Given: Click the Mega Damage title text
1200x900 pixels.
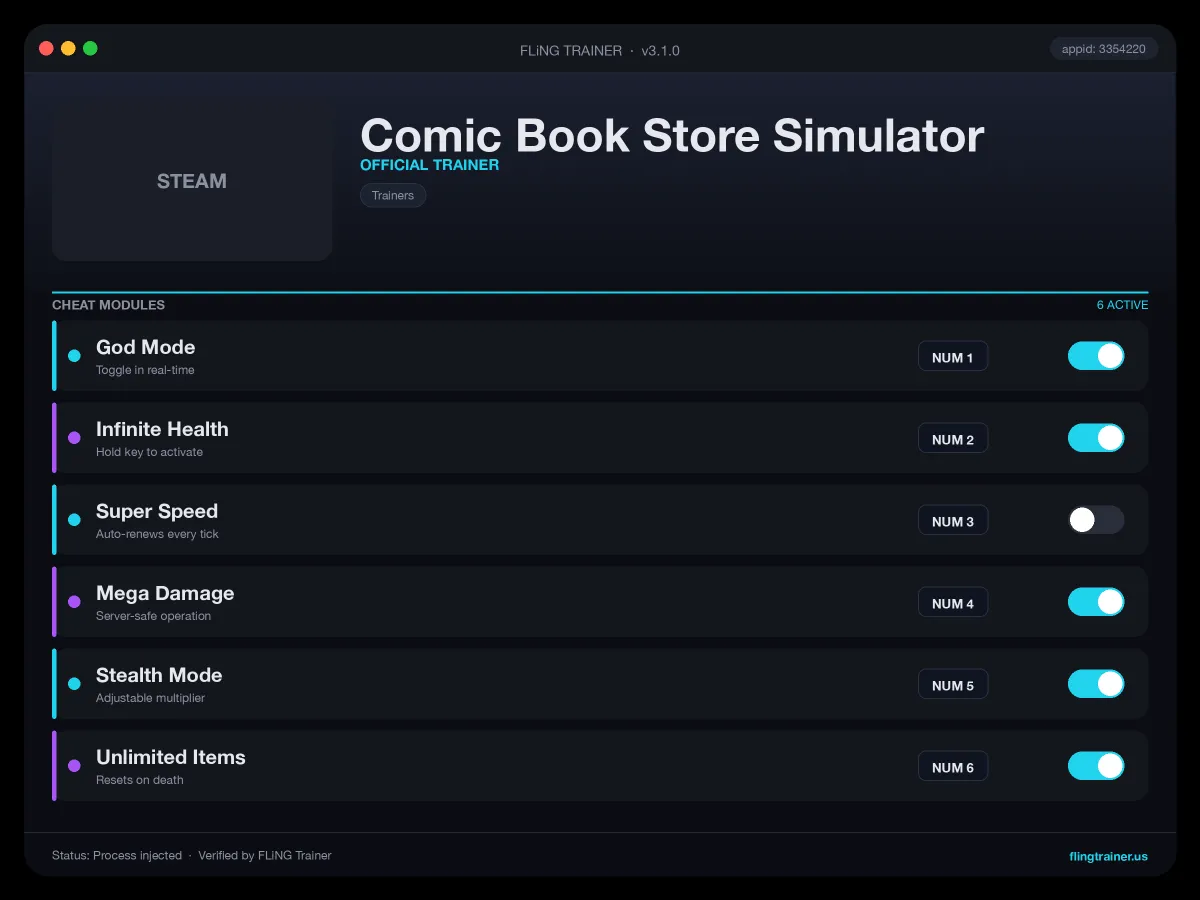Looking at the screenshot, I should point(165,593).
